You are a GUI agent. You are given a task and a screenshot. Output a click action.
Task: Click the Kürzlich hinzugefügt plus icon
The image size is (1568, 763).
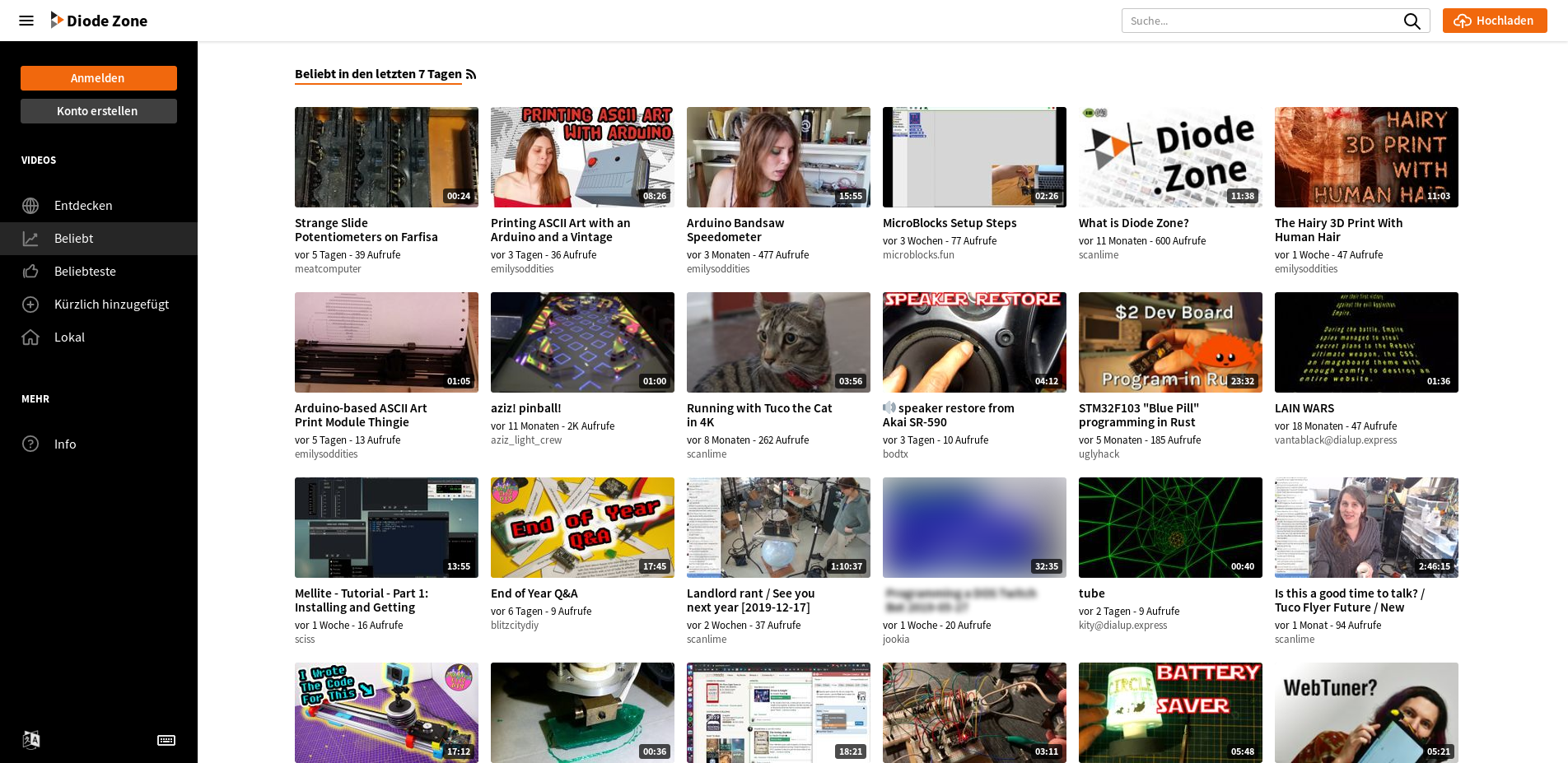(x=30, y=305)
